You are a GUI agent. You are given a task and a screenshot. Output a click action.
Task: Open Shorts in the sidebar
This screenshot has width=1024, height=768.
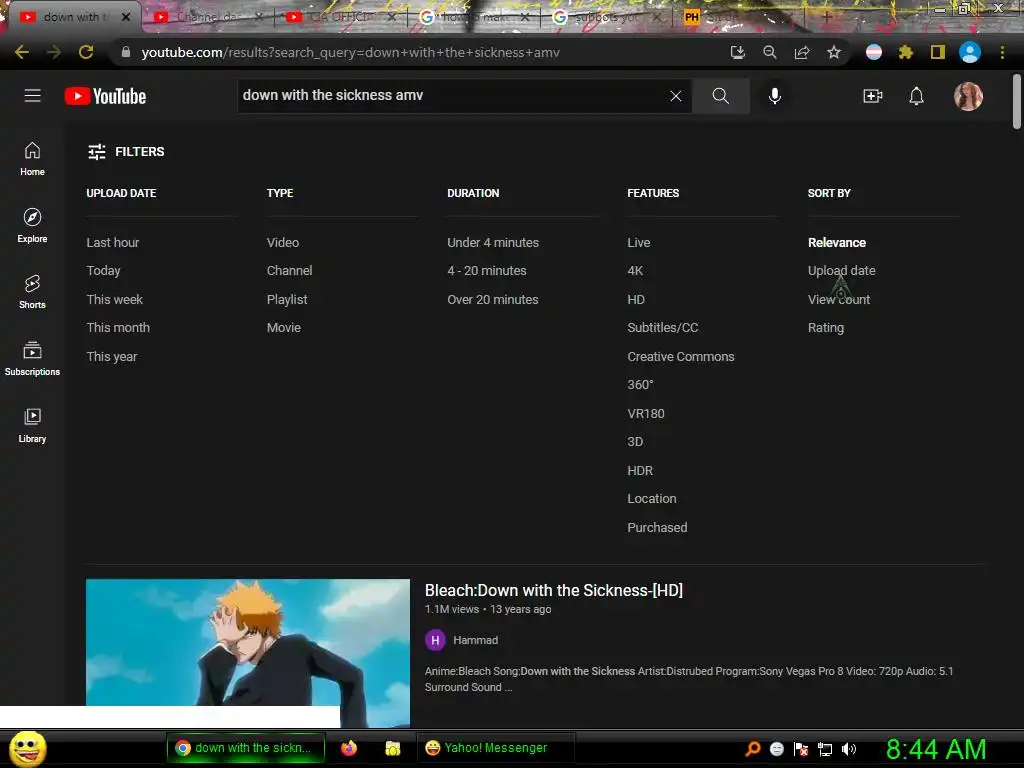(x=32, y=291)
